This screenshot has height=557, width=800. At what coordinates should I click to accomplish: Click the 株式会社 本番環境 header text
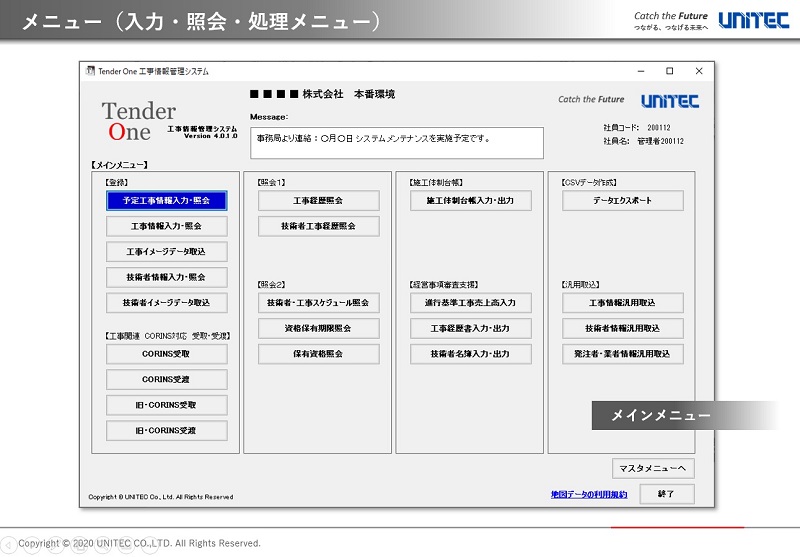coord(348,94)
